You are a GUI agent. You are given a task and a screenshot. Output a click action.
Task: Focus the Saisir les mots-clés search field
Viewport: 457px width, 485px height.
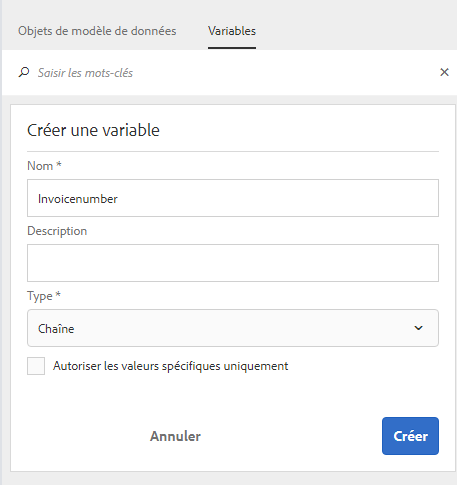click(233, 73)
